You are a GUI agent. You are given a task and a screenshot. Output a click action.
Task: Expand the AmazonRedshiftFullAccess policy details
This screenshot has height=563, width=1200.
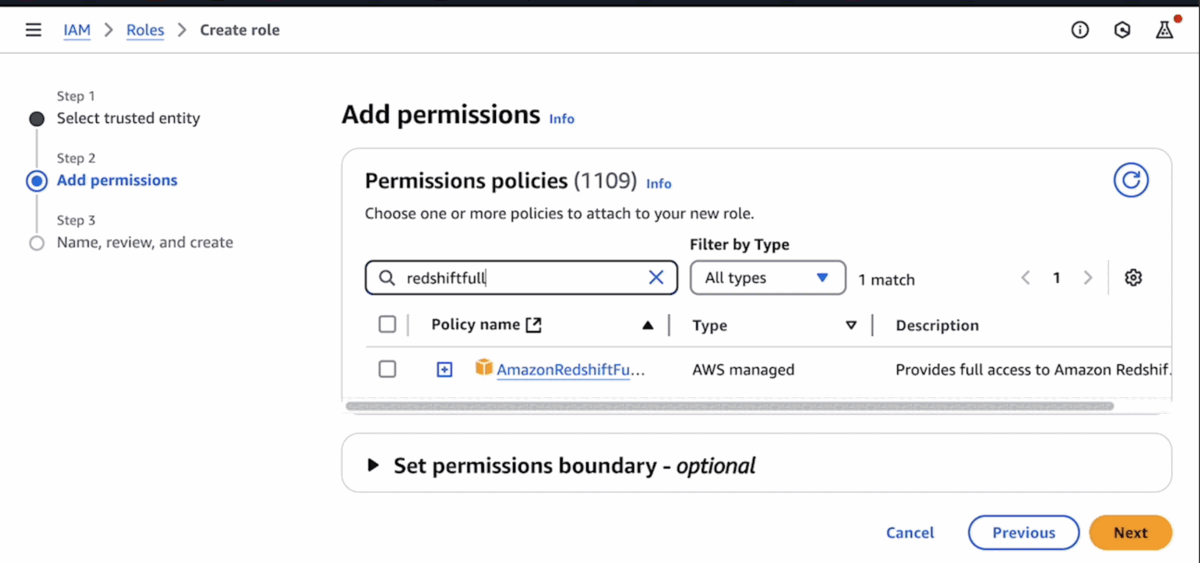[x=445, y=370]
